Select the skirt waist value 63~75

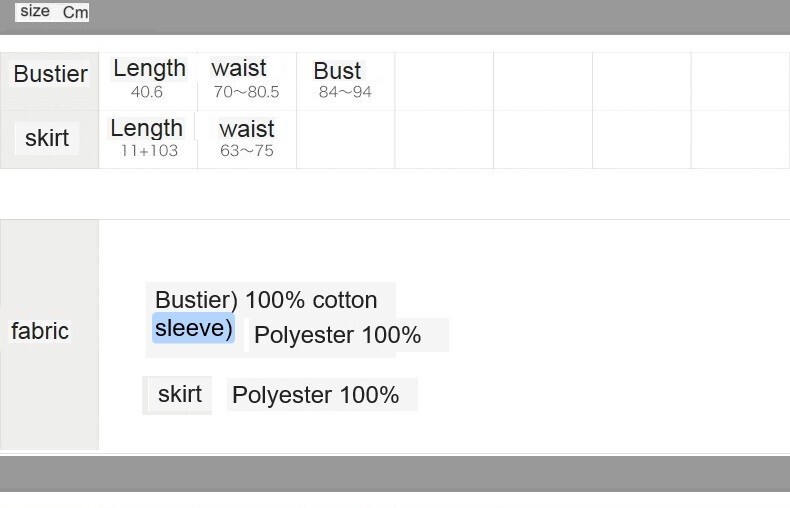coord(246,151)
